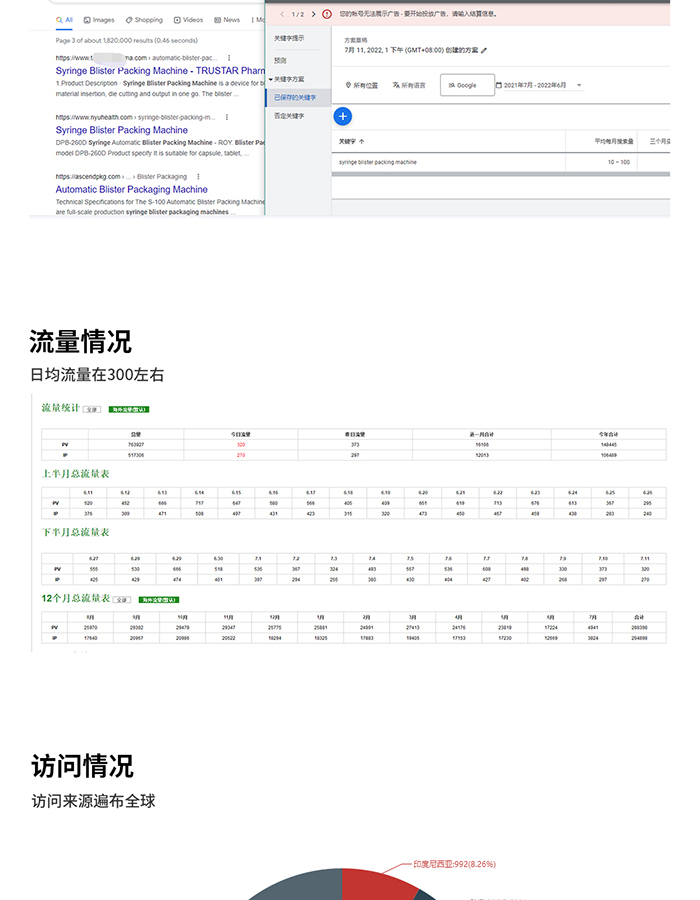This screenshot has height=900, width=700.
Task: Click 流量情况 section heading
Action: click(81, 342)
